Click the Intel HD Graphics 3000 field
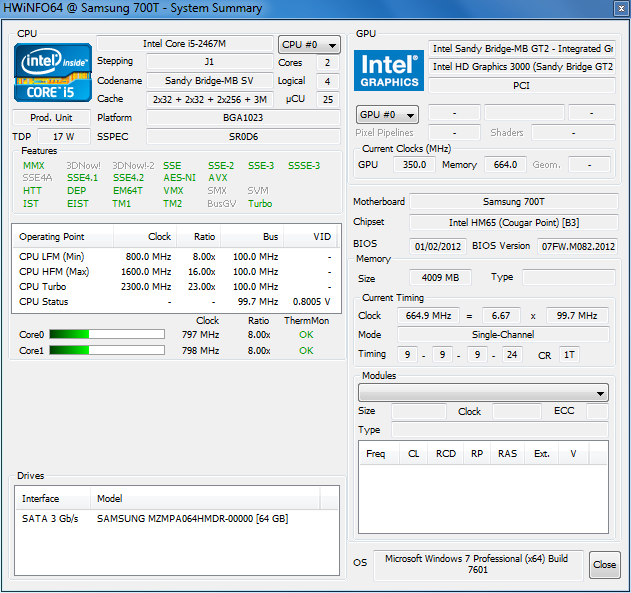Viewport: 631px width, 593px height. (522, 67)
